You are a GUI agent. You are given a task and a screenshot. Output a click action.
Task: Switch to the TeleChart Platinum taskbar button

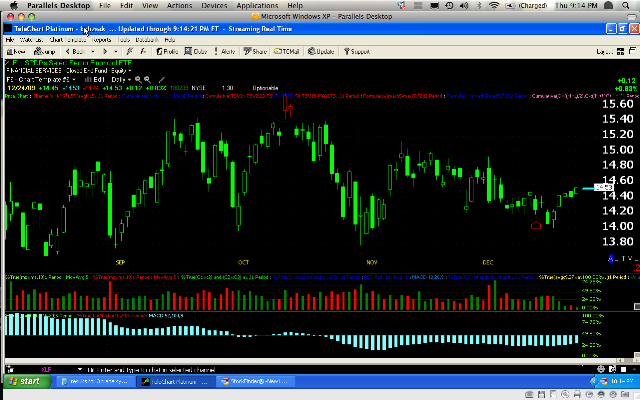175,382
